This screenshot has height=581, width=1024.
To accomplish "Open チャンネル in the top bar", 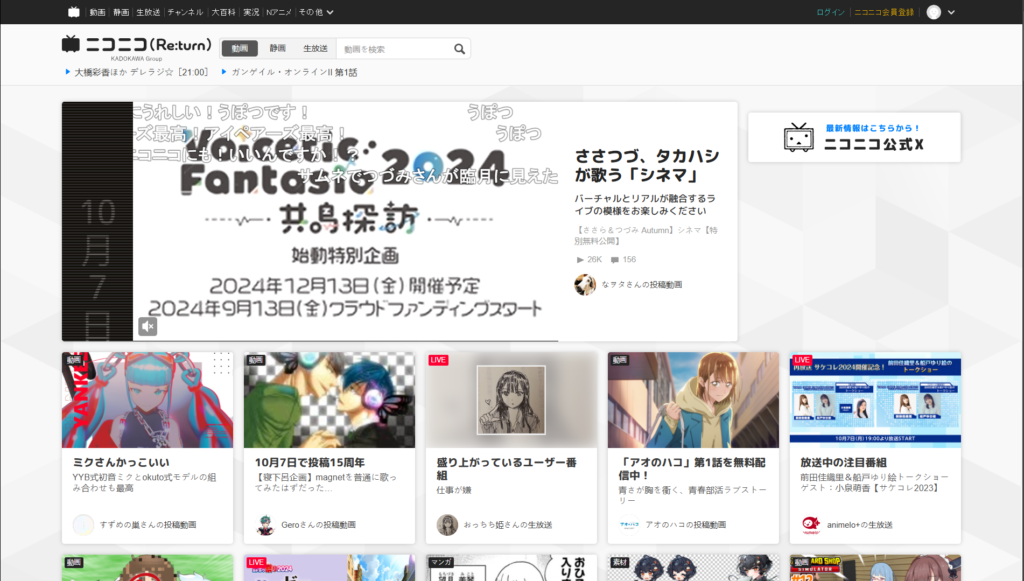I will click(185, 12).
